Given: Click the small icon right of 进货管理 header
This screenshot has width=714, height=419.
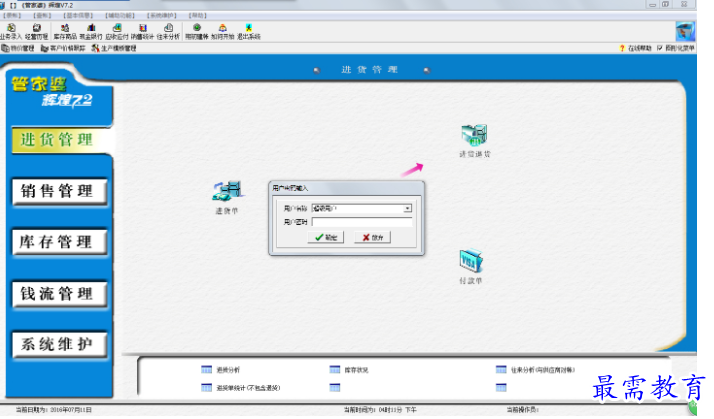Looking at the screenshot, I should (427, 70).
